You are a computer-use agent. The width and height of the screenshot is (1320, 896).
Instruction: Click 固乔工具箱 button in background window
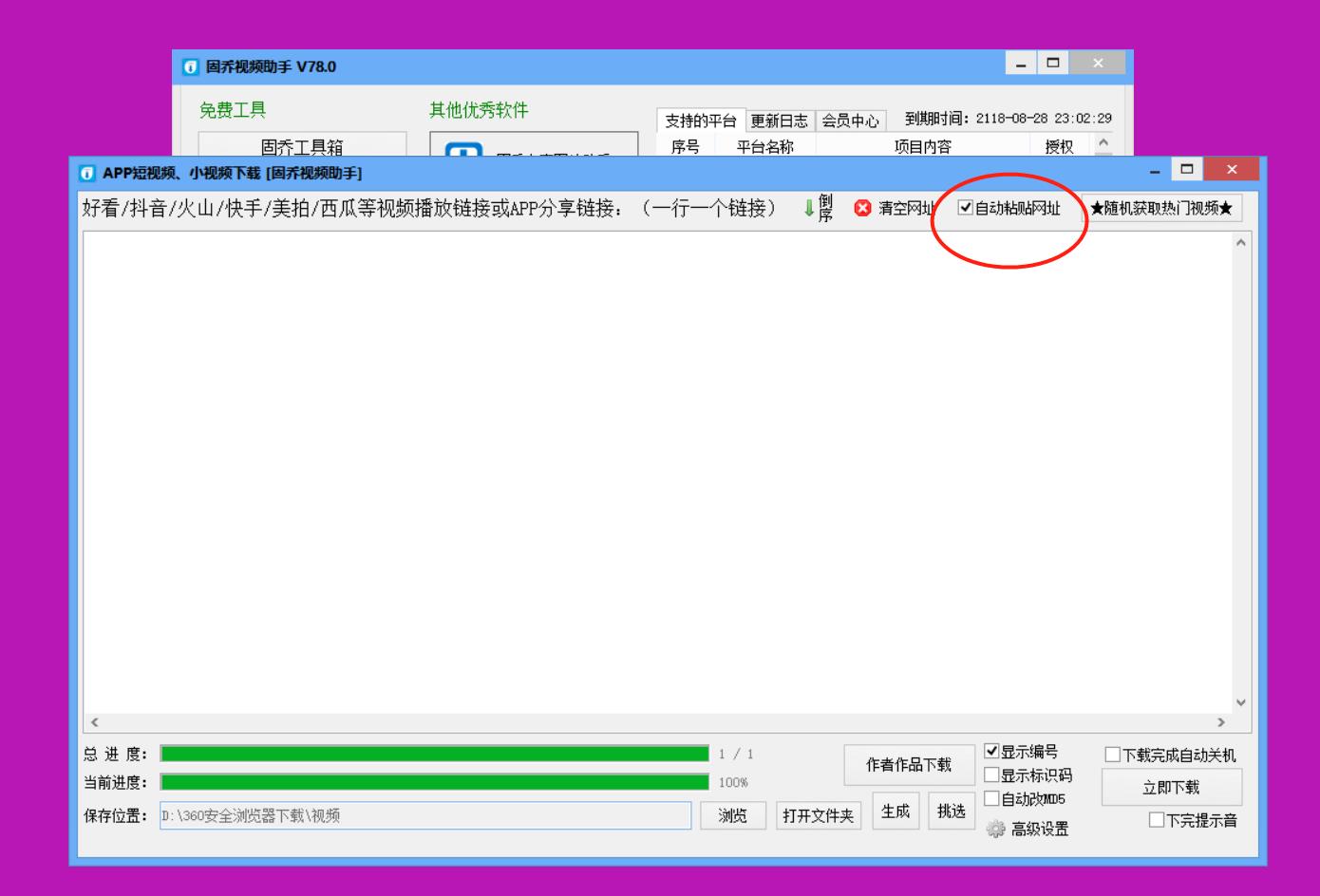tap(302, 145)
